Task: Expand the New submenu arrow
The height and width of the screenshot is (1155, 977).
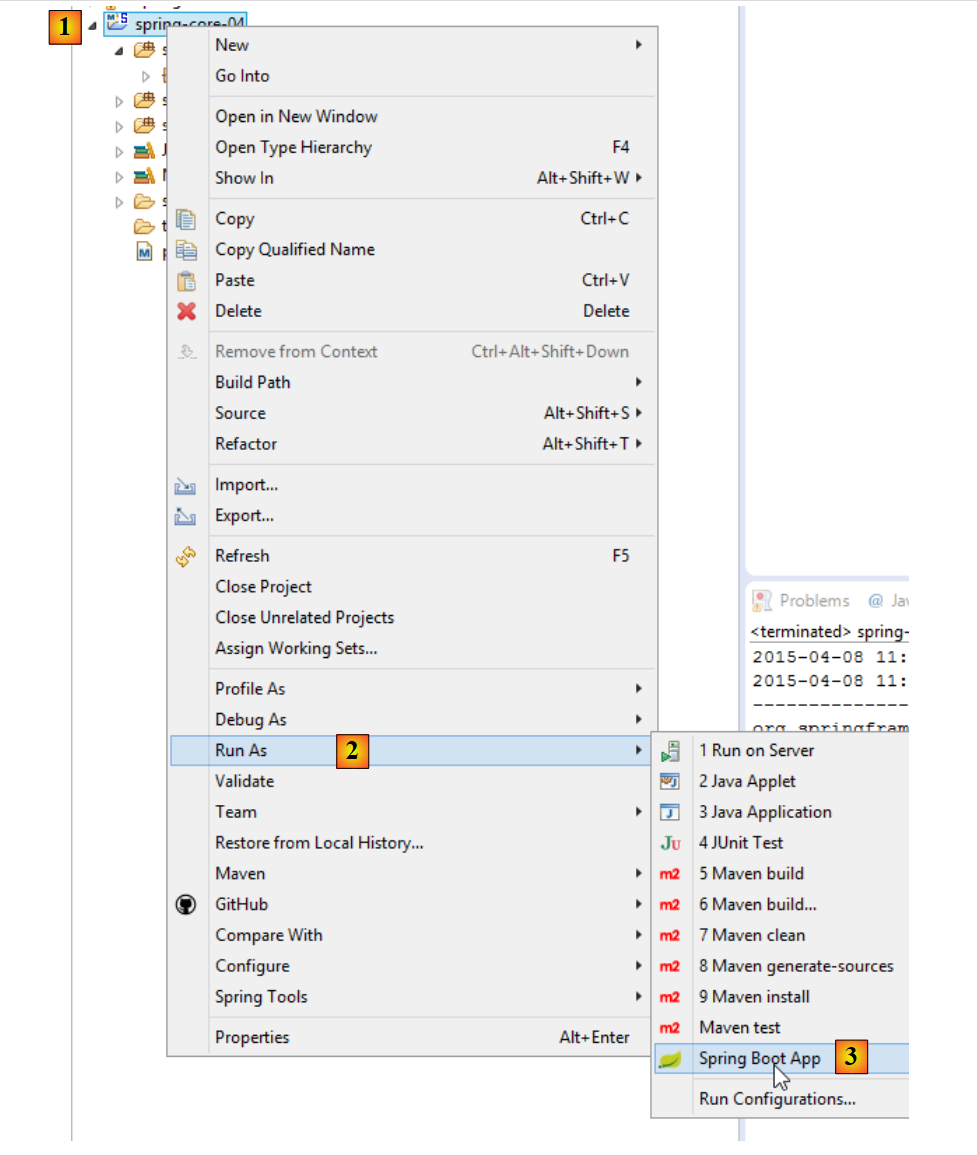Action: pos(638,45)
